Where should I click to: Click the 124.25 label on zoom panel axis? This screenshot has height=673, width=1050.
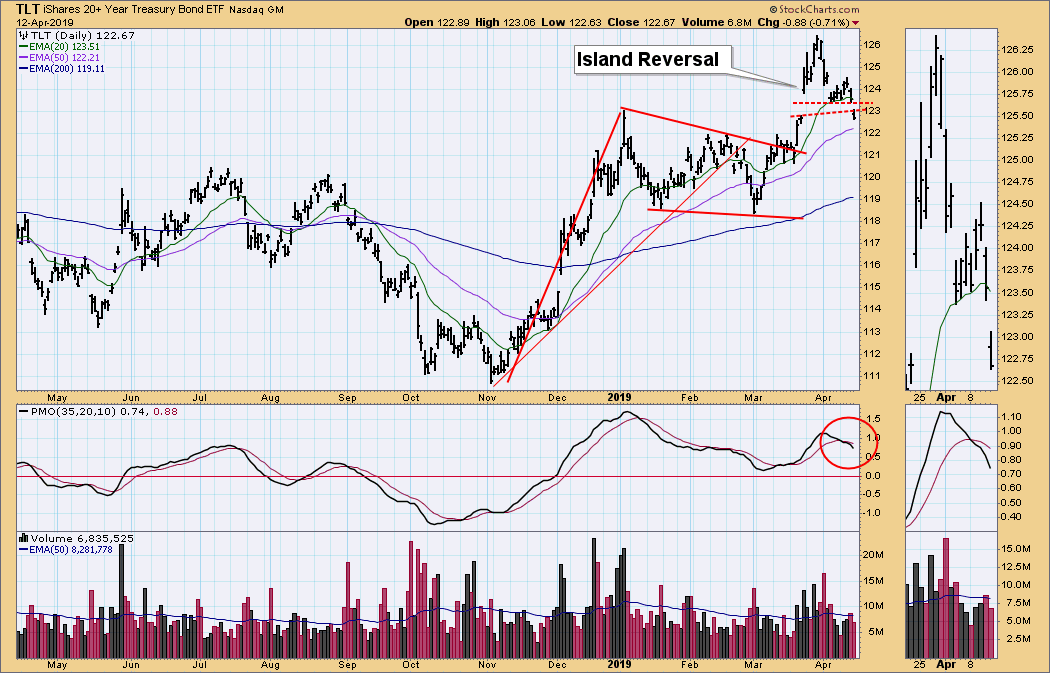[x=1017, y=226]
